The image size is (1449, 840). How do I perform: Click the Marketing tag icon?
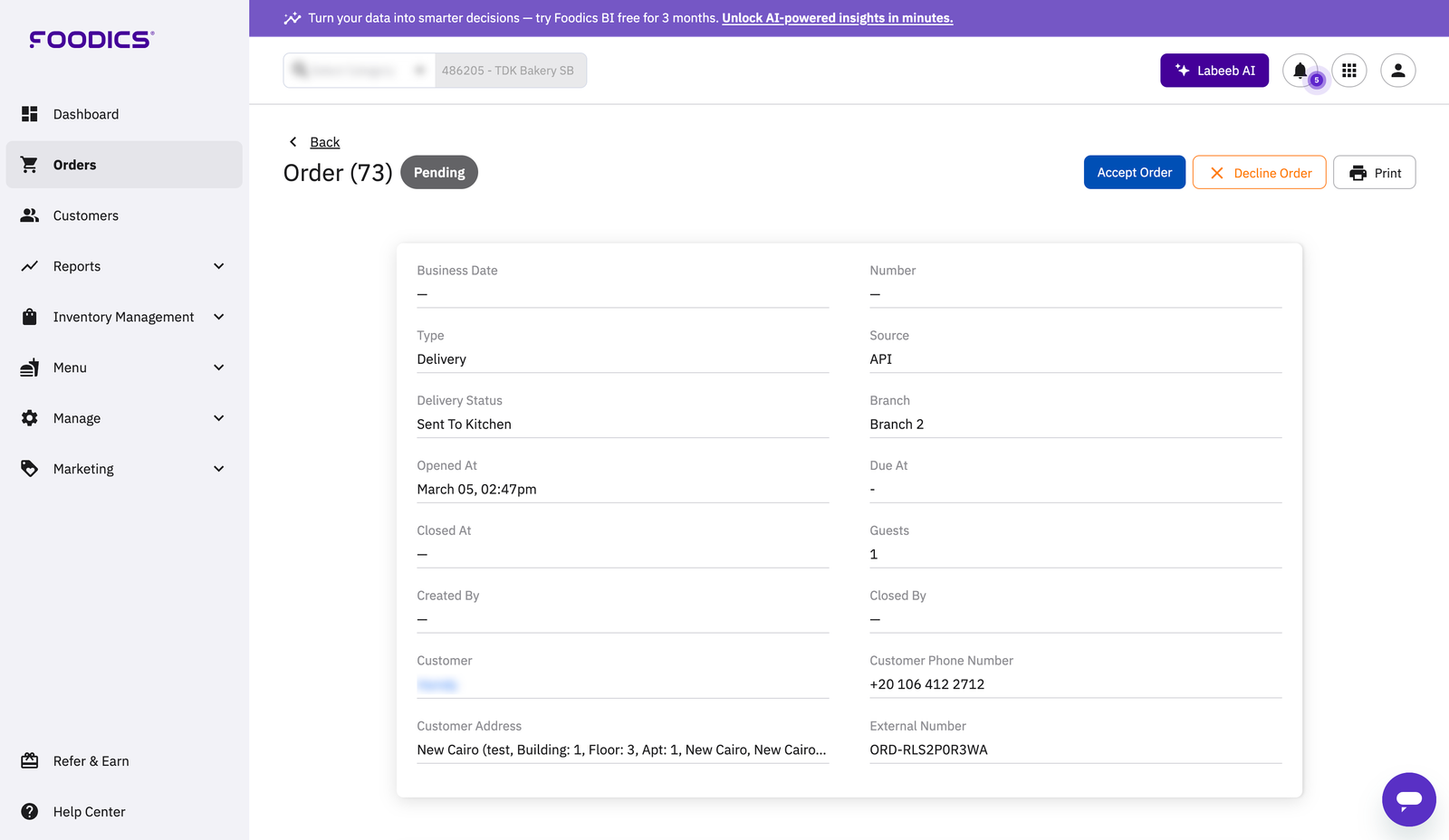(30, 469)
